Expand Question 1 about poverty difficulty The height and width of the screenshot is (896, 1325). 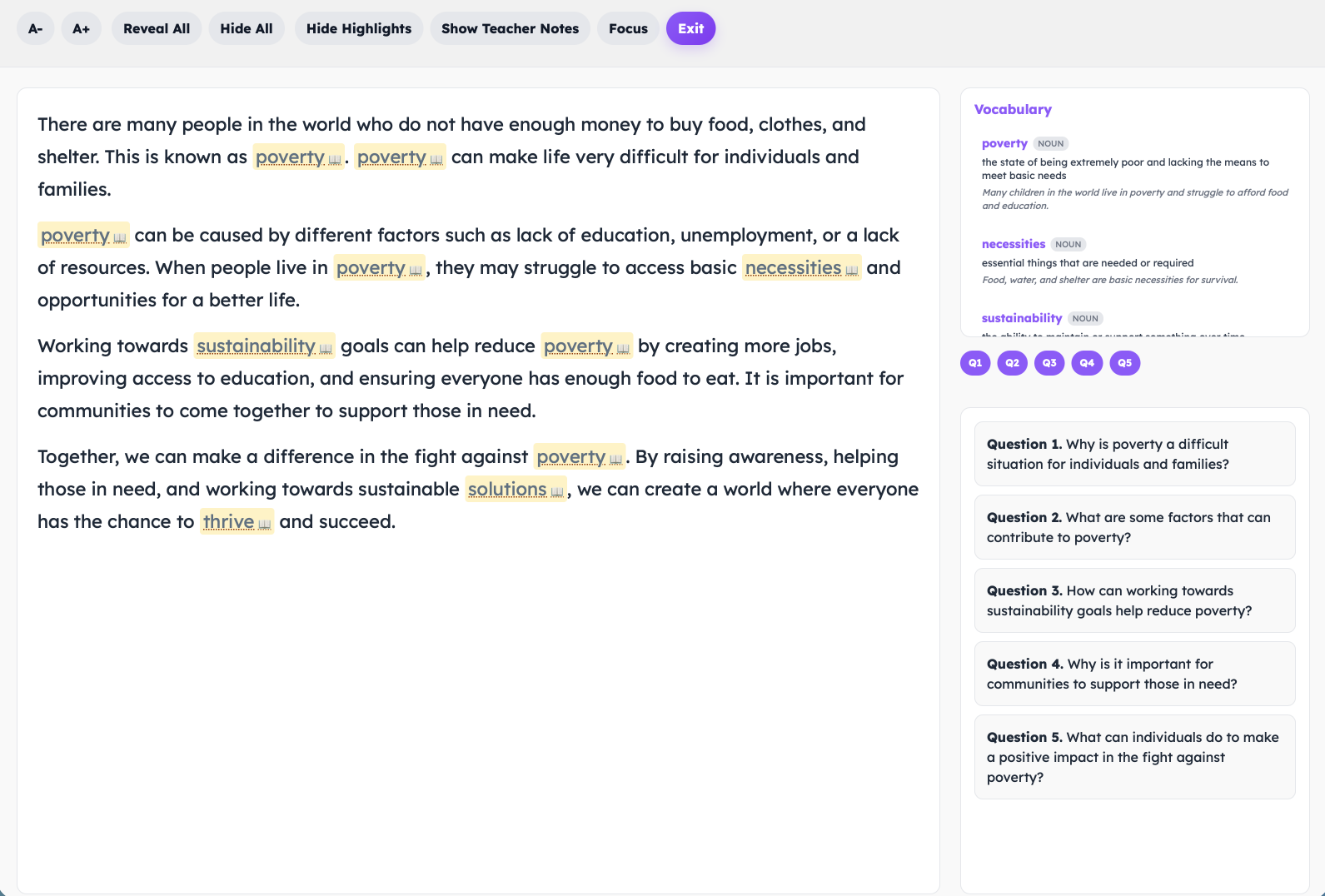point(1134,454)
